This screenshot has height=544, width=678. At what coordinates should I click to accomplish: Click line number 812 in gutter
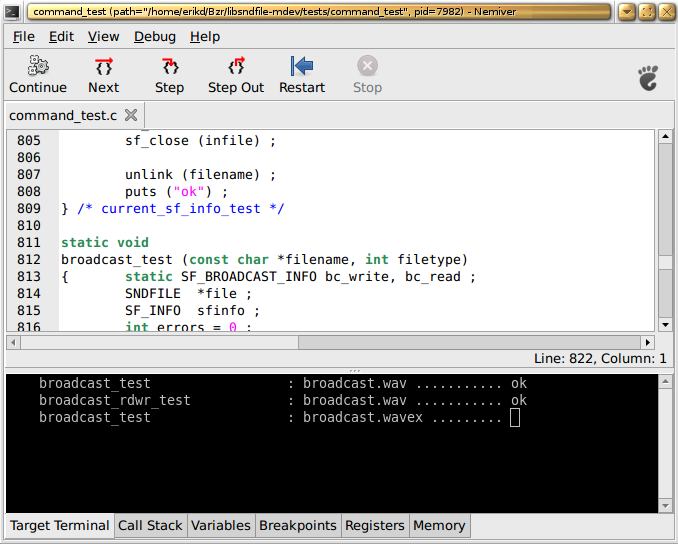29,259
